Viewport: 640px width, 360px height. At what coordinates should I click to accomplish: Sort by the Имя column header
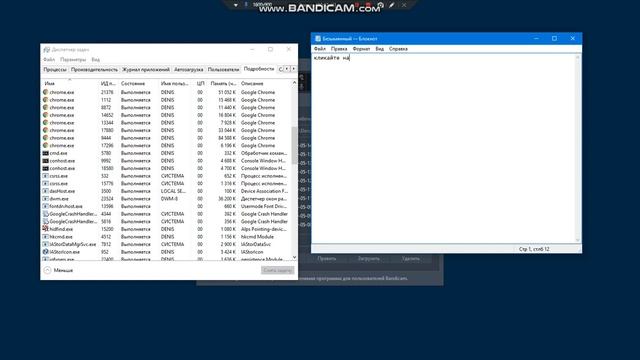69,83
